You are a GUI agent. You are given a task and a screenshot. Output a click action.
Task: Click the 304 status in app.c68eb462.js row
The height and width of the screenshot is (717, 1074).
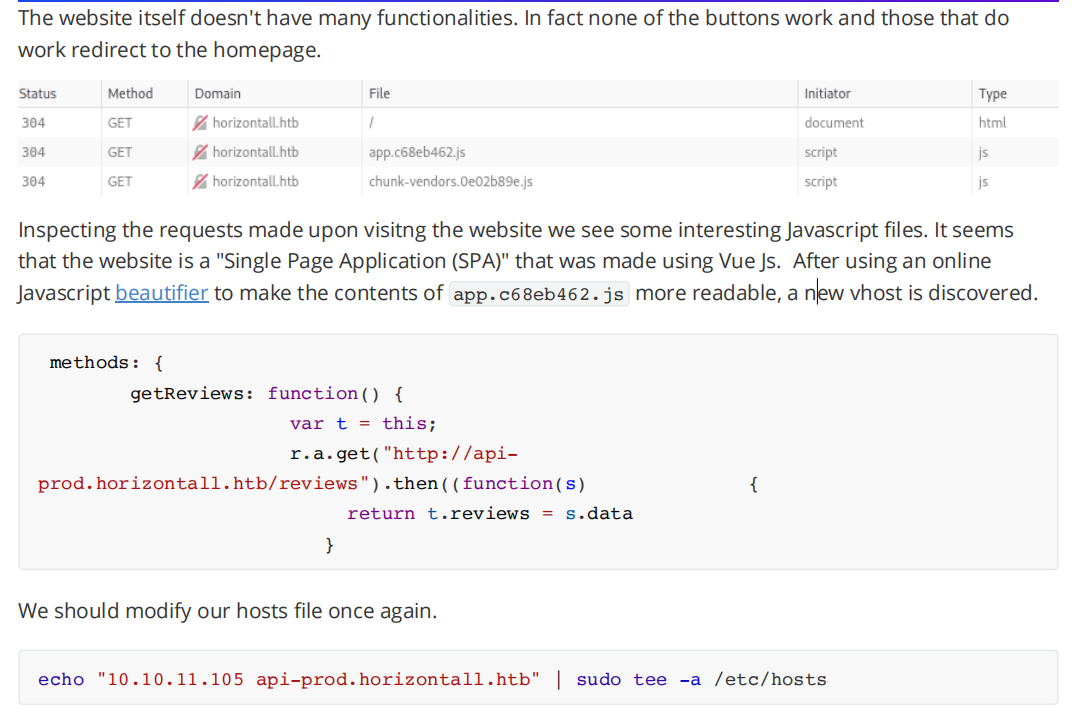tap(33, 152)
